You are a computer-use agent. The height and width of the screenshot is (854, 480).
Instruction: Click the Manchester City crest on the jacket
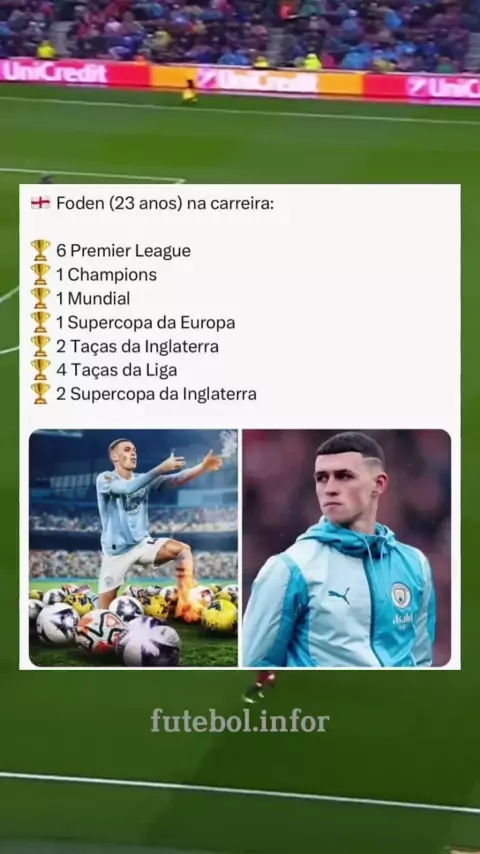(x=401, y=595)
